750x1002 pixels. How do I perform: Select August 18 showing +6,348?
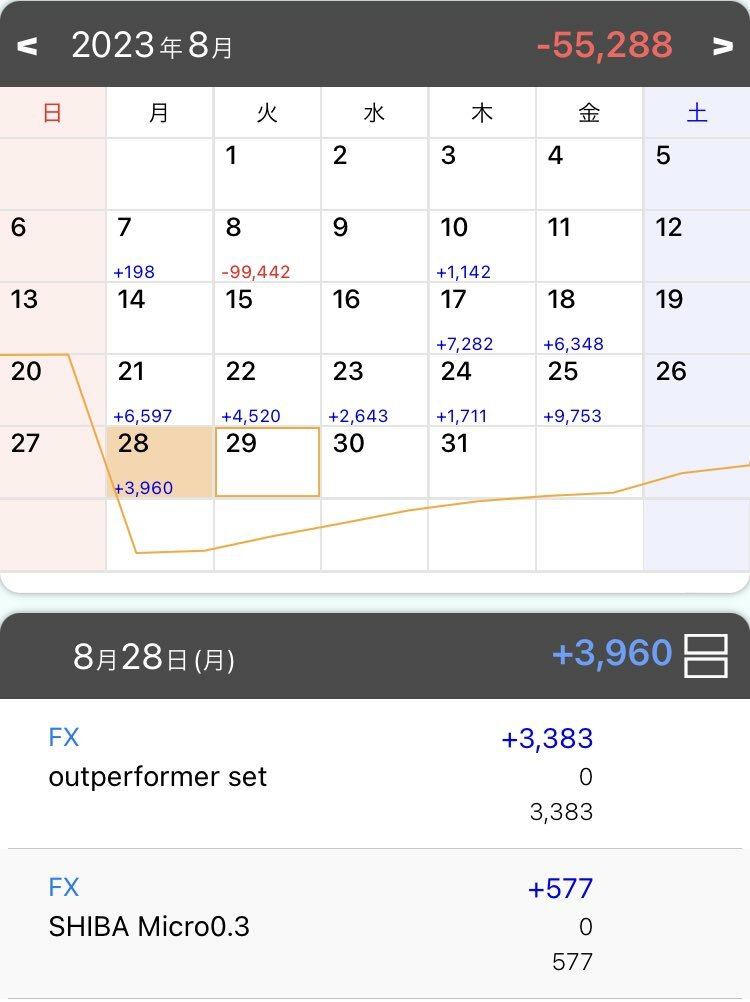tap(589, 318)
